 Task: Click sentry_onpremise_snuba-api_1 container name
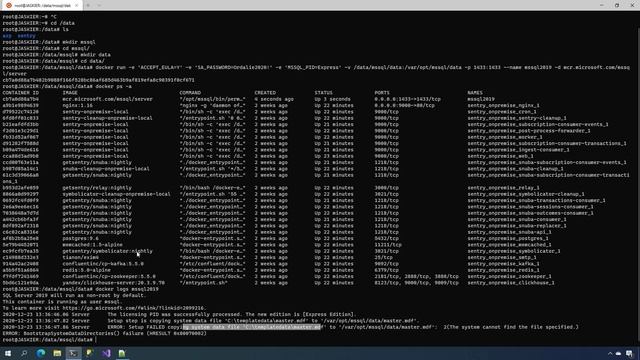(x=509, y=232)
